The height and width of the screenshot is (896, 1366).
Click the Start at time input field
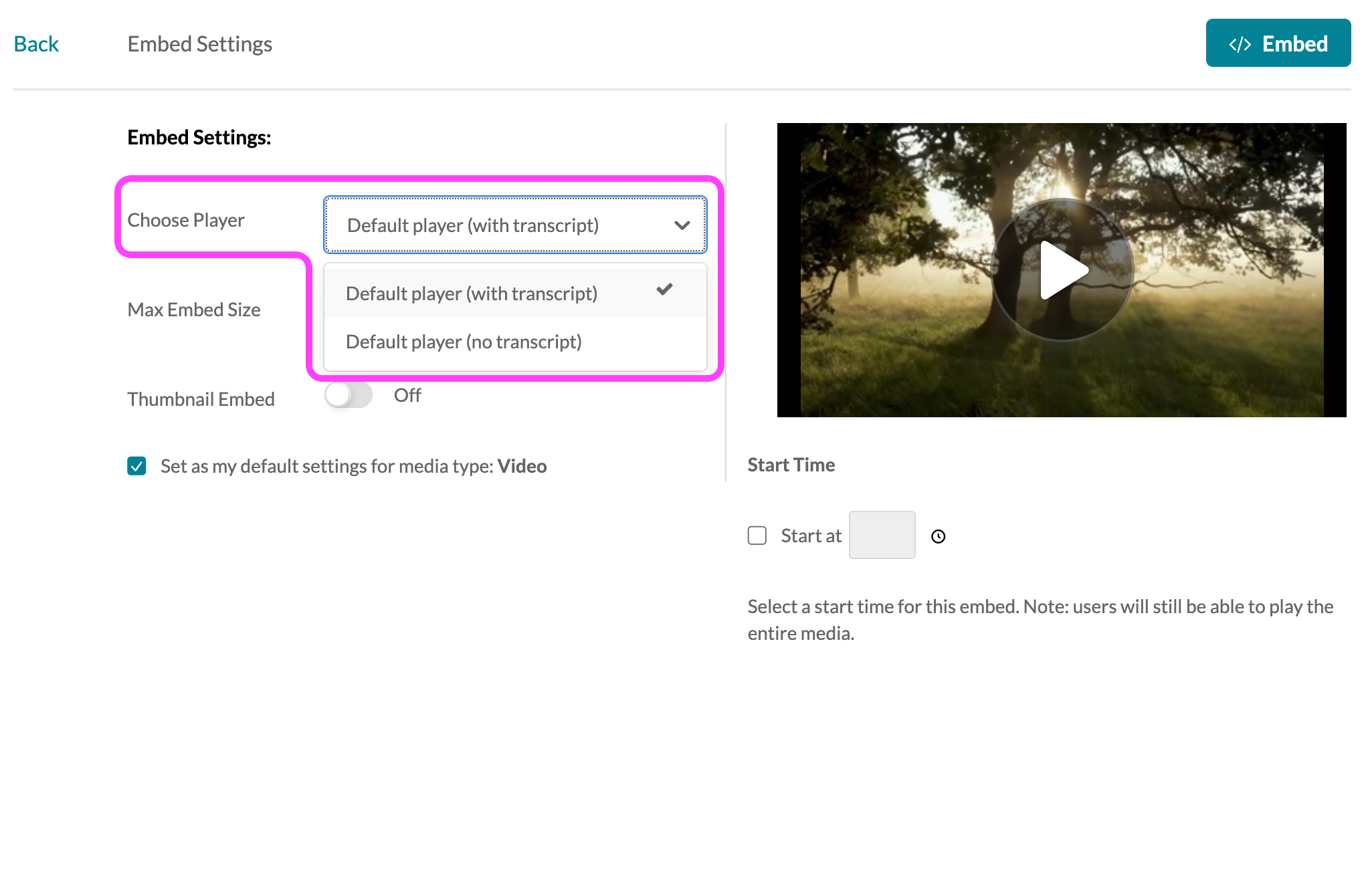tap(882, 535)
